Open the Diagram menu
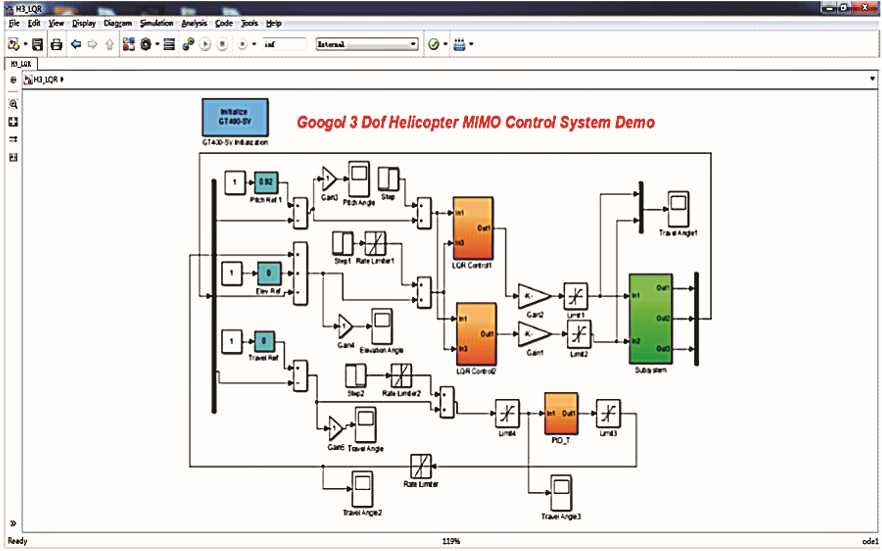The image size is (882, 551). point(118,24)
